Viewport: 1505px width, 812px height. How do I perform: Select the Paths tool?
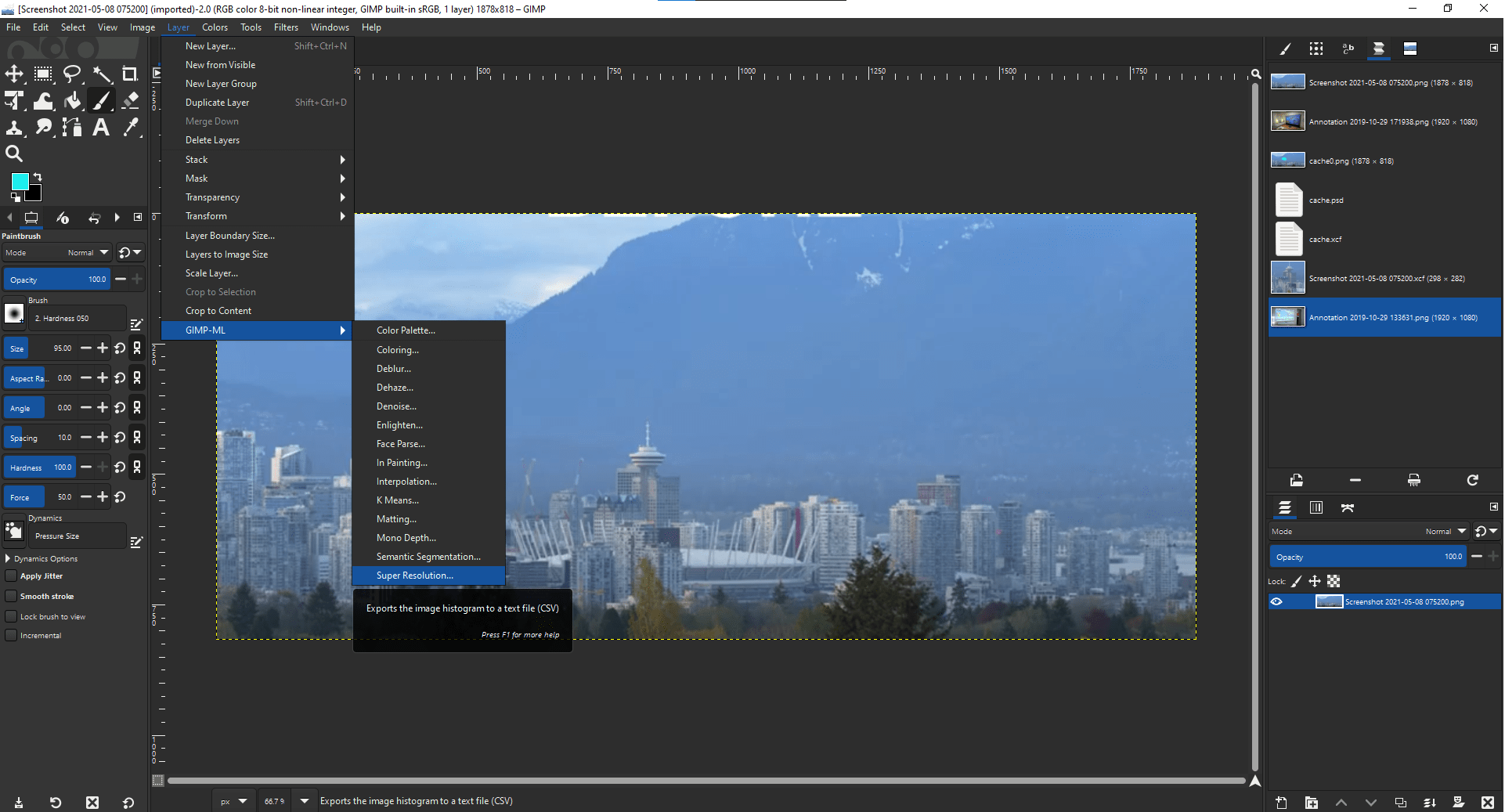[72, 128]
